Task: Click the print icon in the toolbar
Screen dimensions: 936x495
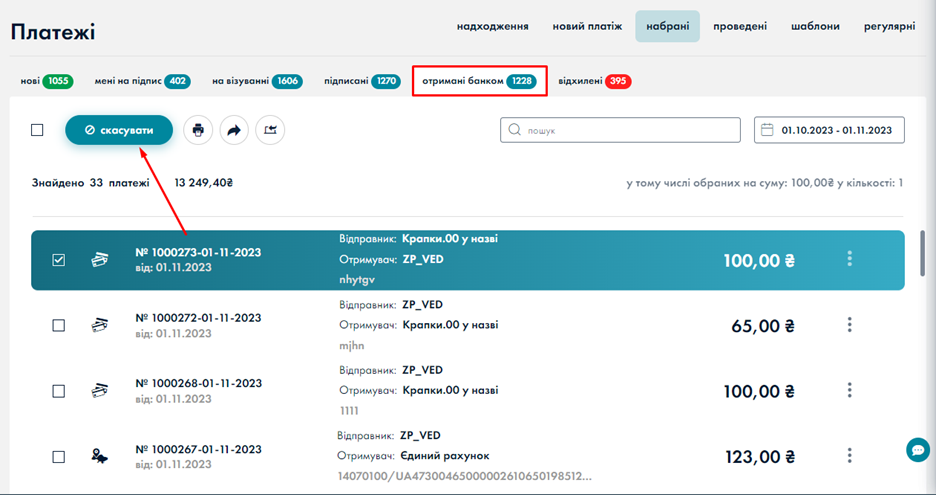Action: point(198,130)
